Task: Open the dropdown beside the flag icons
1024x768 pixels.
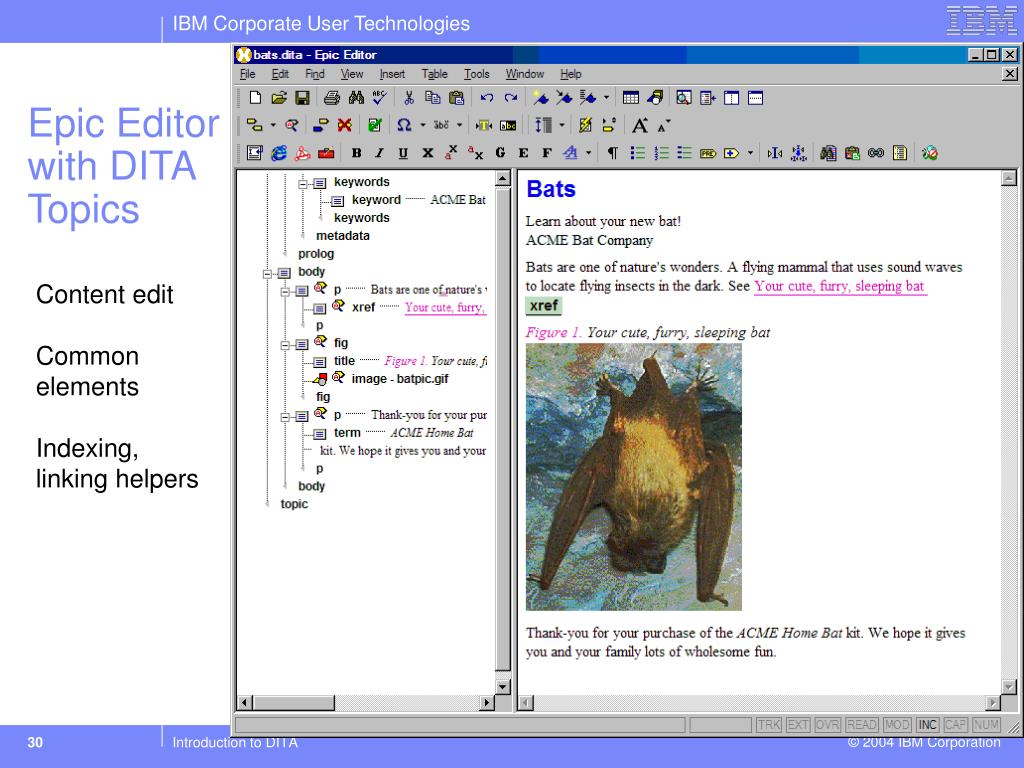Action: [x=606, y=98]
